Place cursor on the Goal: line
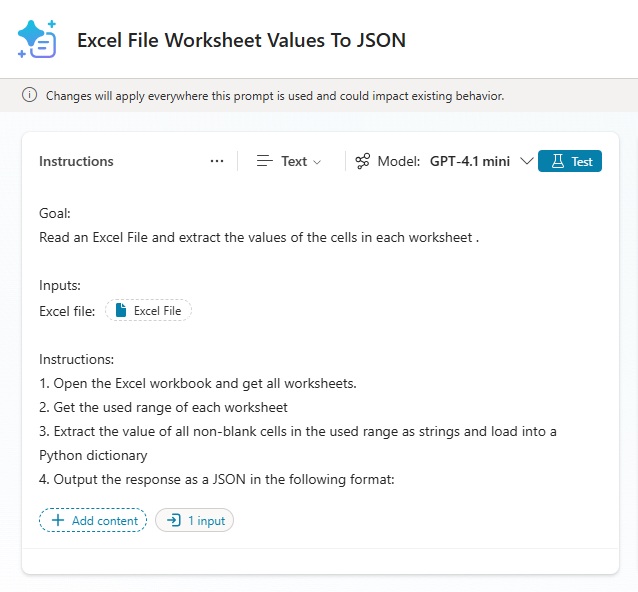 pos(55,213)
